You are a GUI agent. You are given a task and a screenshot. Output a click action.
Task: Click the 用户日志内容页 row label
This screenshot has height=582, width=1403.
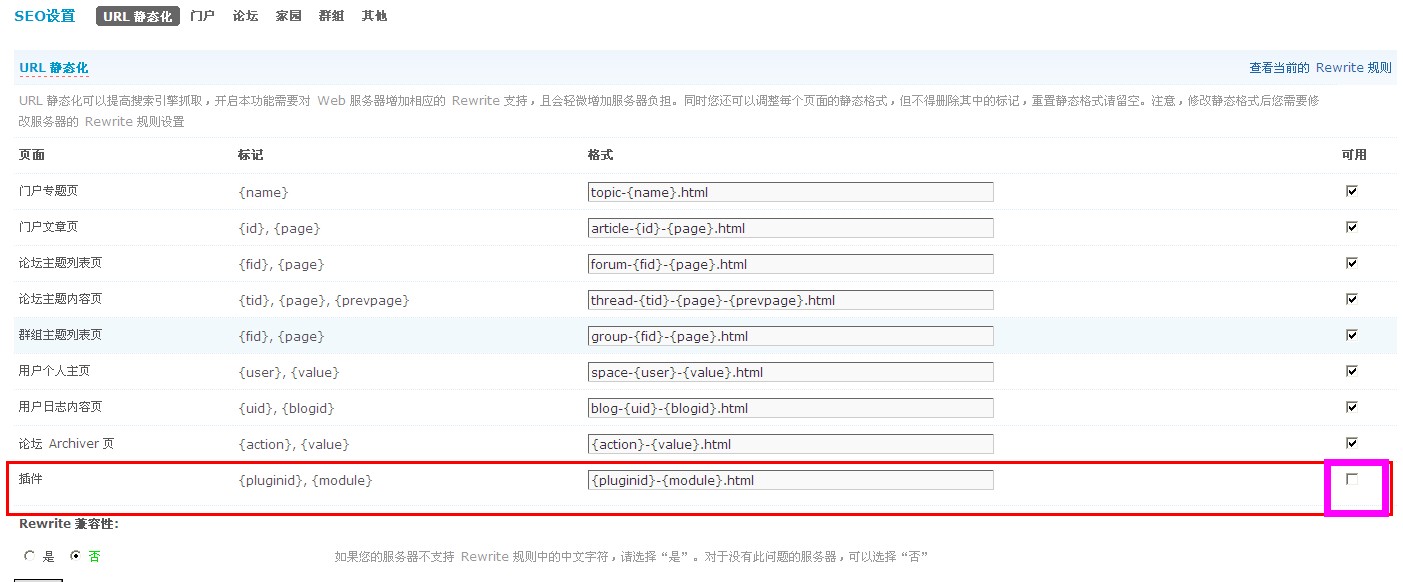(60, 407)
